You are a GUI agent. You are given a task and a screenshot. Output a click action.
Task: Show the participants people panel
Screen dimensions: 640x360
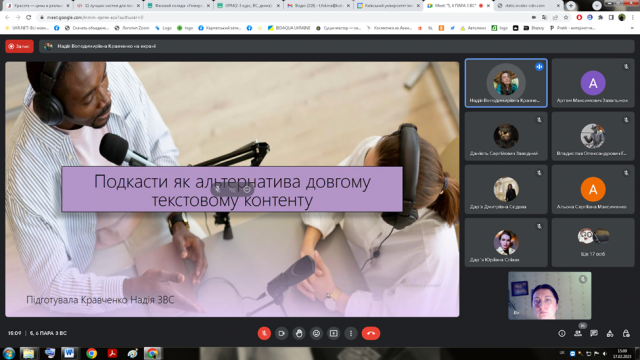tap(578, 333)
